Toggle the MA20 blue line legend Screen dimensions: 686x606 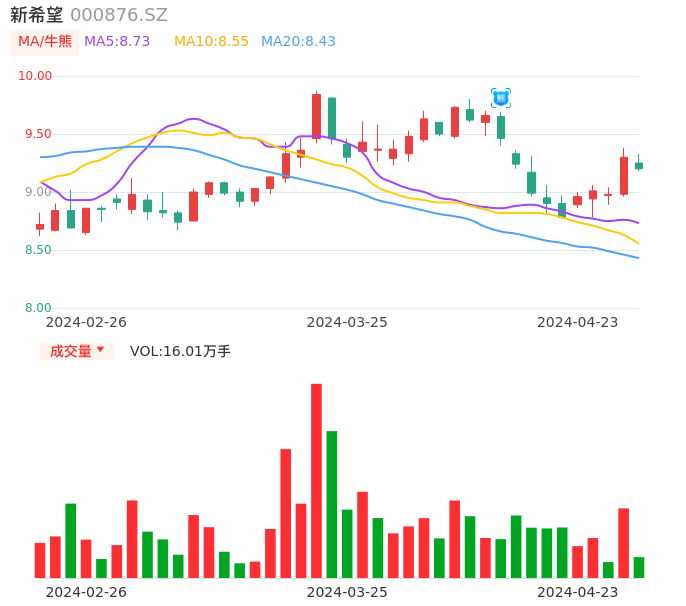tap(298, 42)
